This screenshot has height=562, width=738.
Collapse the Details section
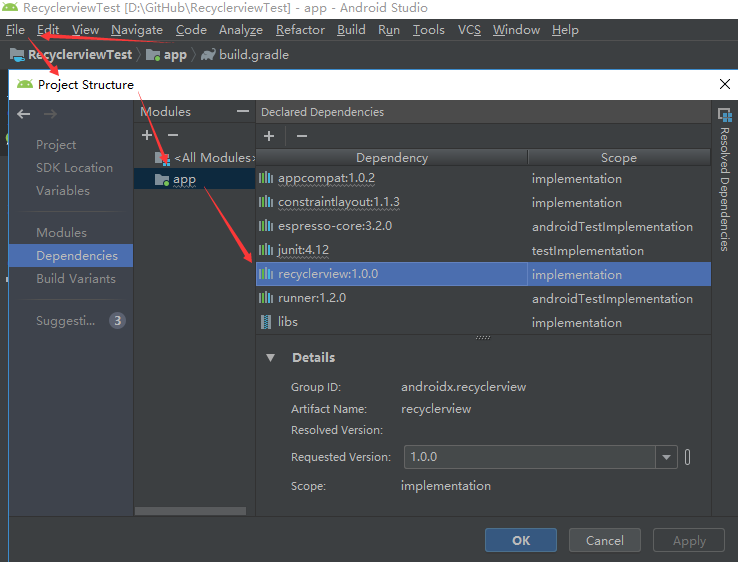click(270, 358)
